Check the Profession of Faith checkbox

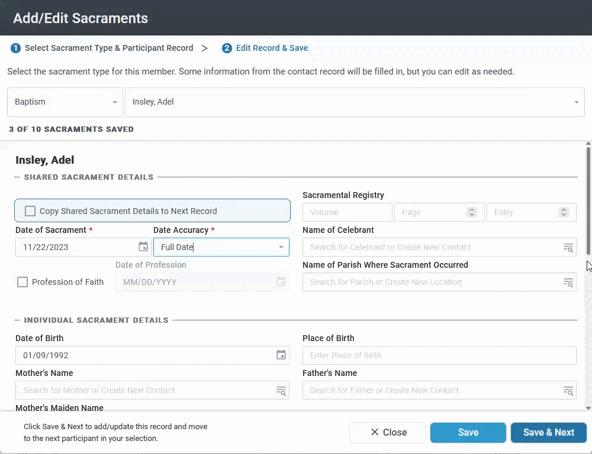22,282
